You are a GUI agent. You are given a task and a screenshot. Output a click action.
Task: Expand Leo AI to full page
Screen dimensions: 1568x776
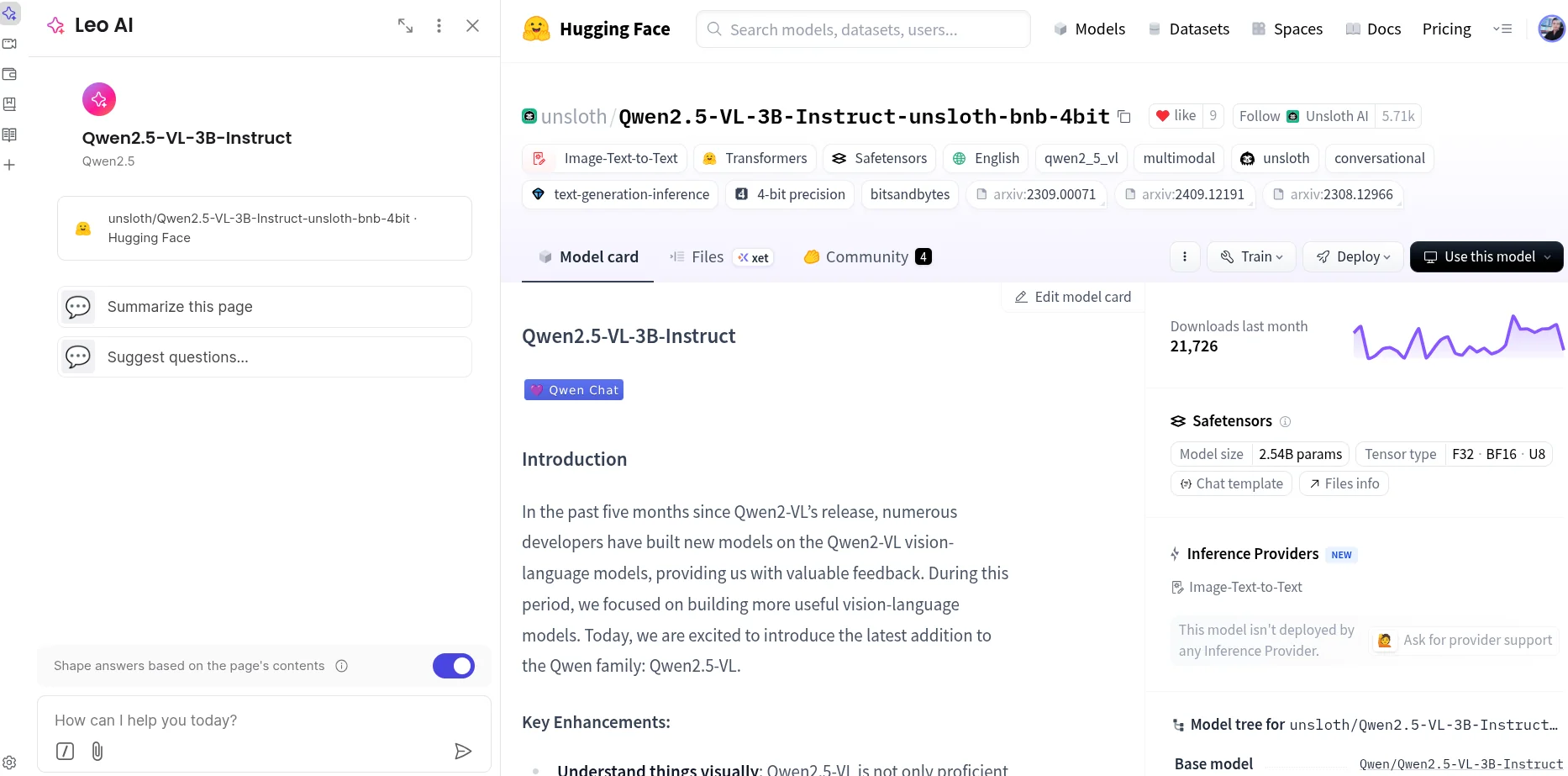tap(405, 26)
